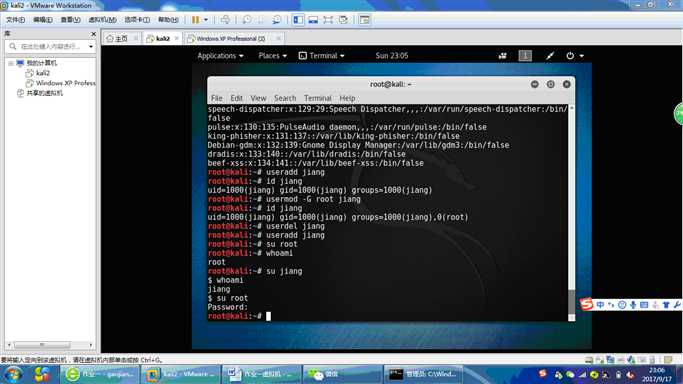Viewport: 683px width, 384px height.
Task: Select Windows XP Professional in library tree
Action: [x=61, y=83]
